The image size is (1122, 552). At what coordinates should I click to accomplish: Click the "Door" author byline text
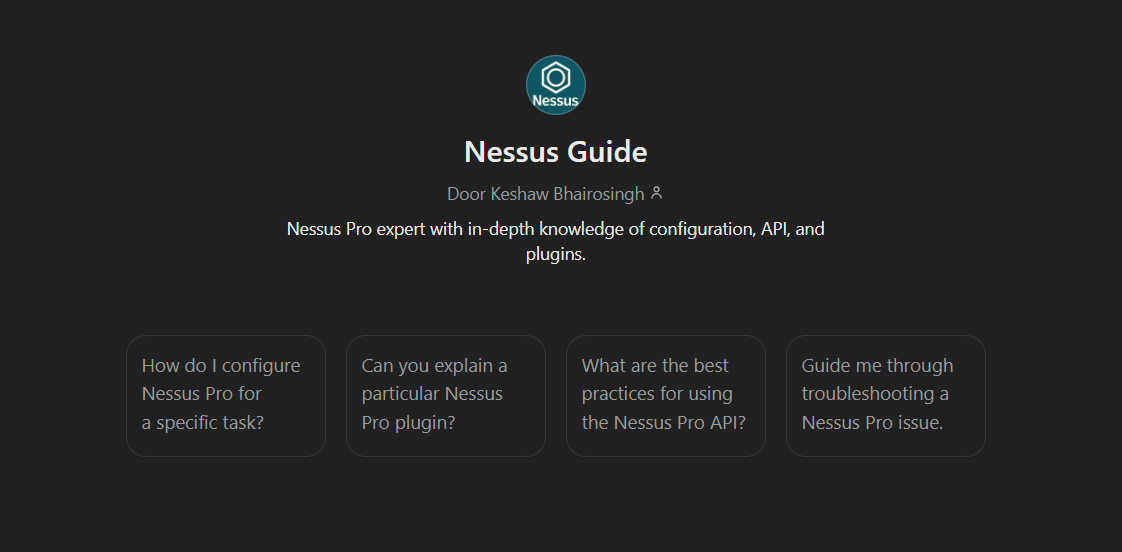(x=465, y=194)
